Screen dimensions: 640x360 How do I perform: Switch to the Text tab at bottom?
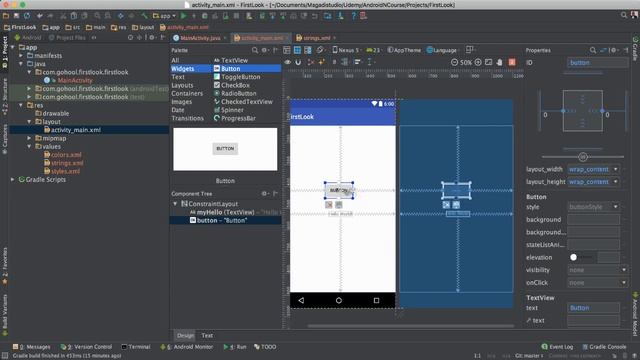[207, 336]
